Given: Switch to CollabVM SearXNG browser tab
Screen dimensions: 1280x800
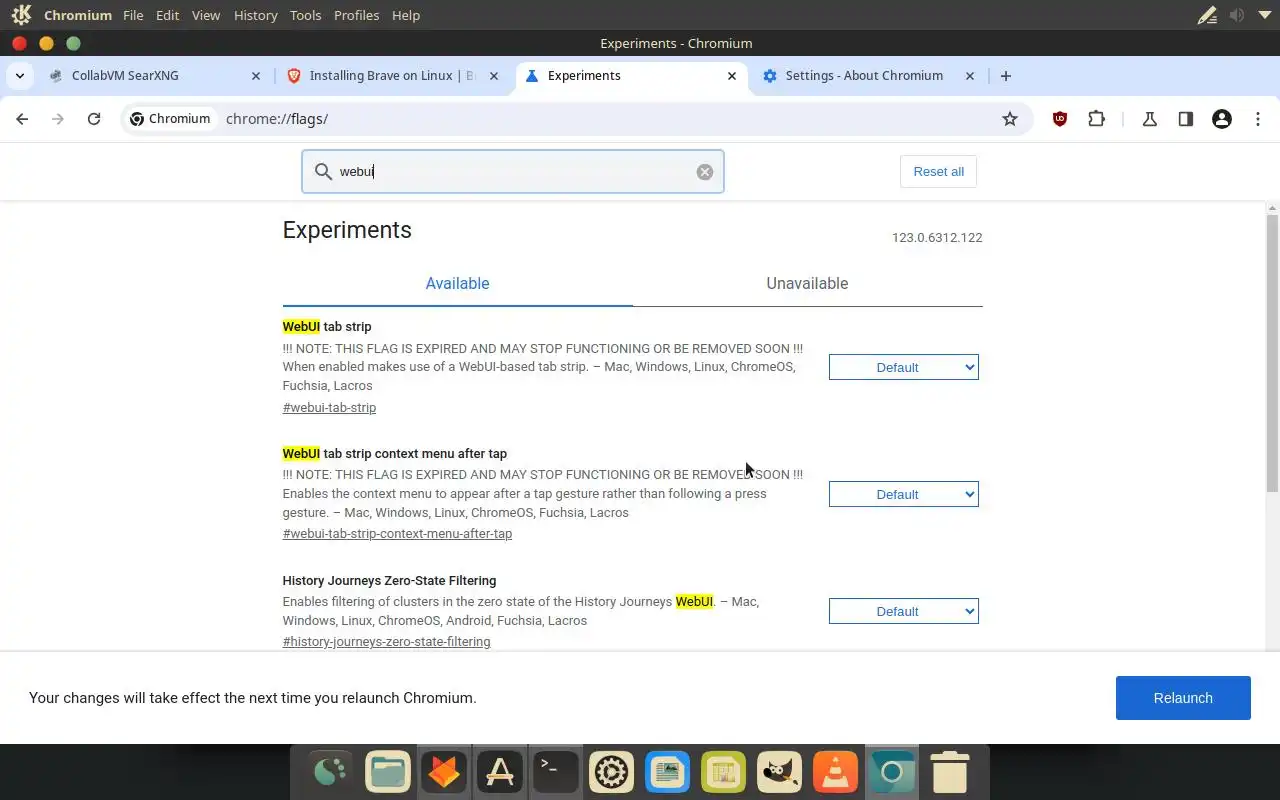Looking at the screenshot, I should pos(155,76).
